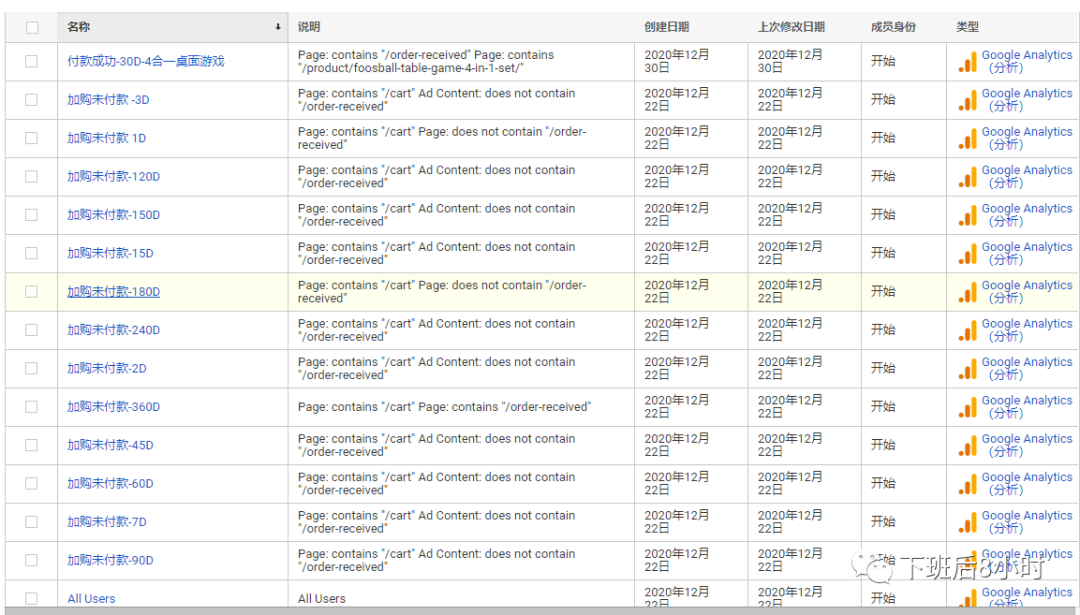This screenshot has height=615, width=1080.
Task: Select the 加购未付款-90D row checkbox
Action: coord(32,561)
